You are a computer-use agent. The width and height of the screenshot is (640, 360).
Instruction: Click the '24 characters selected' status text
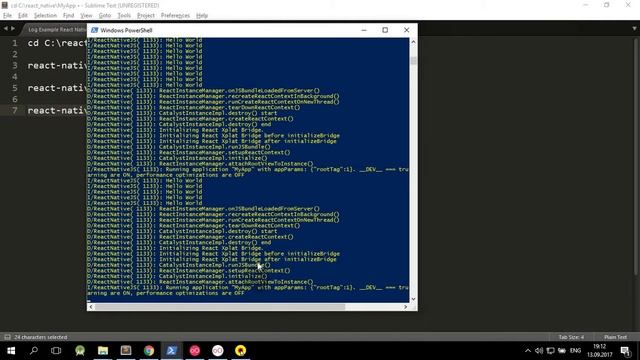(40, 337)
